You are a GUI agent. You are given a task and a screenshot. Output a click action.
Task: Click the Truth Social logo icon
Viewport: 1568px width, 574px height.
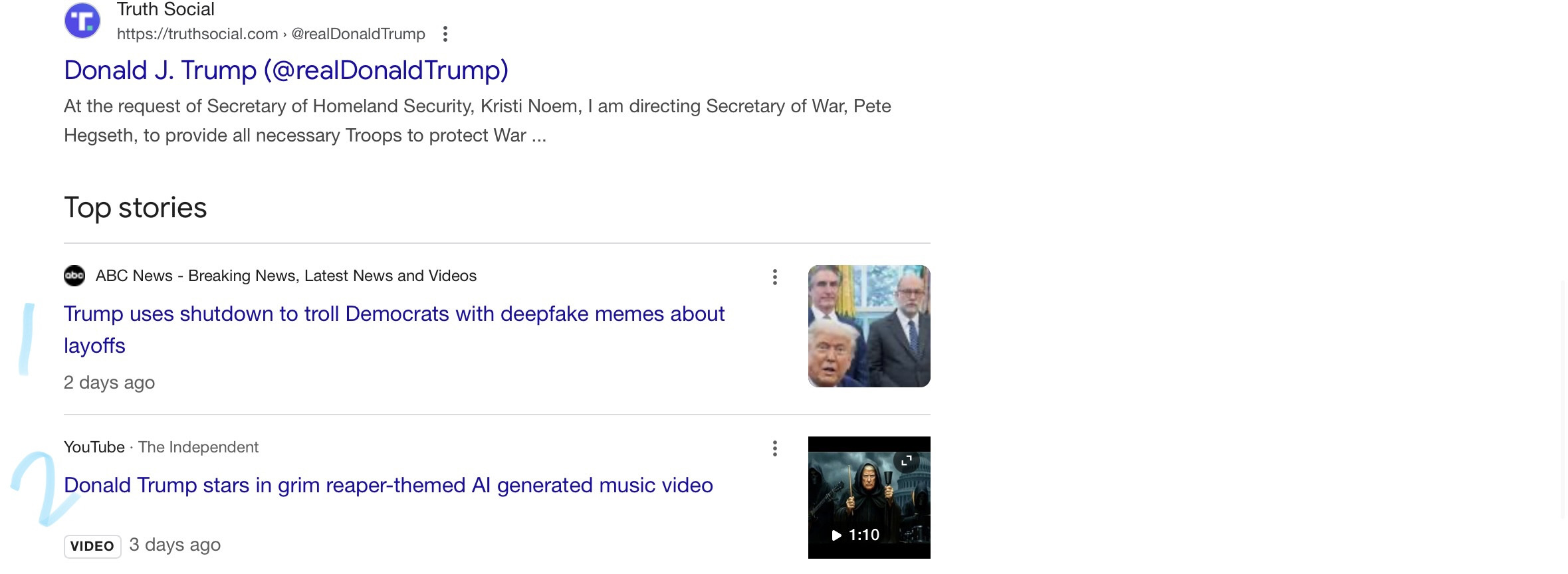(82, 21)
